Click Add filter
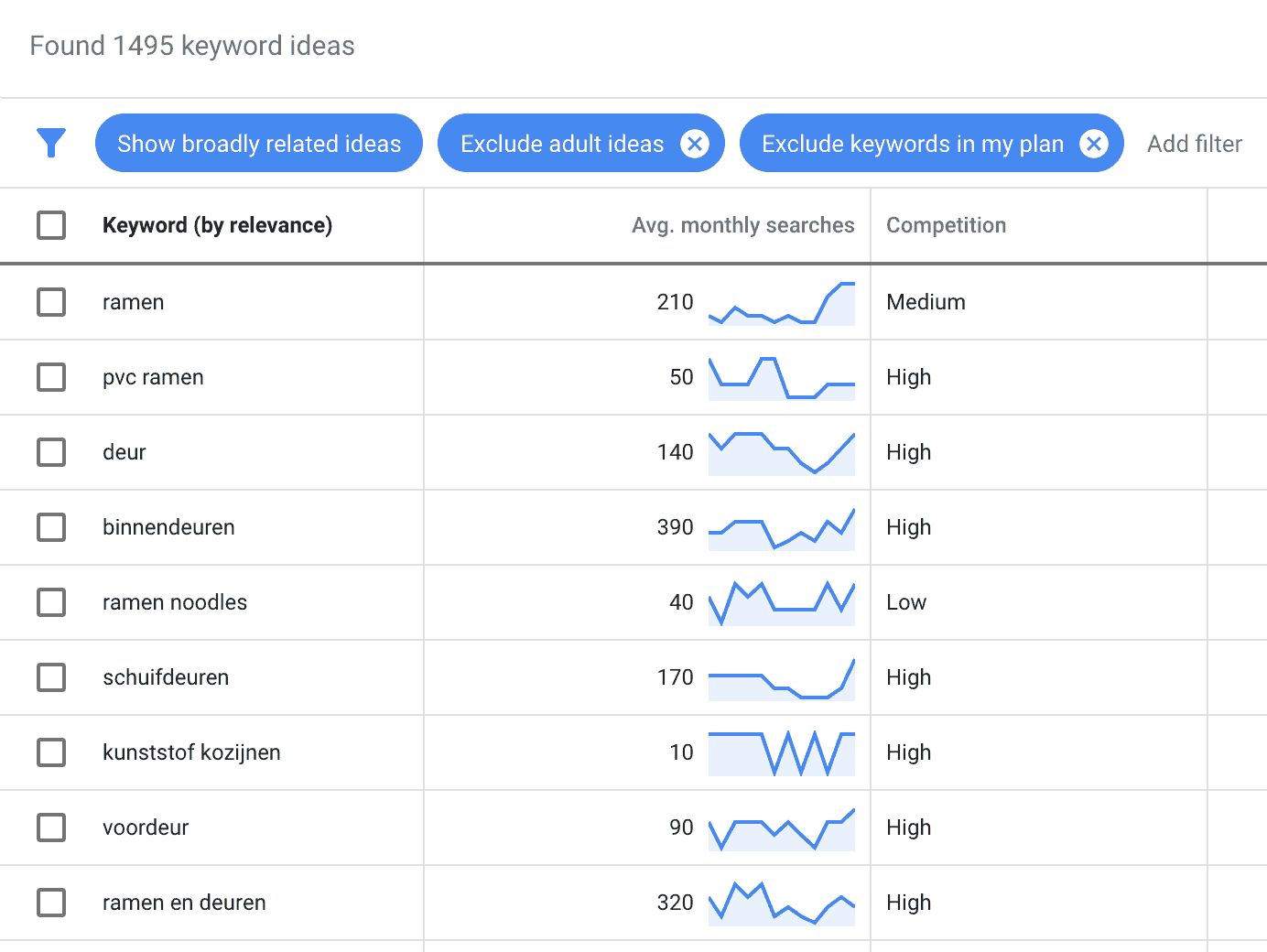1267x952 pixels. coord(1195,144)
